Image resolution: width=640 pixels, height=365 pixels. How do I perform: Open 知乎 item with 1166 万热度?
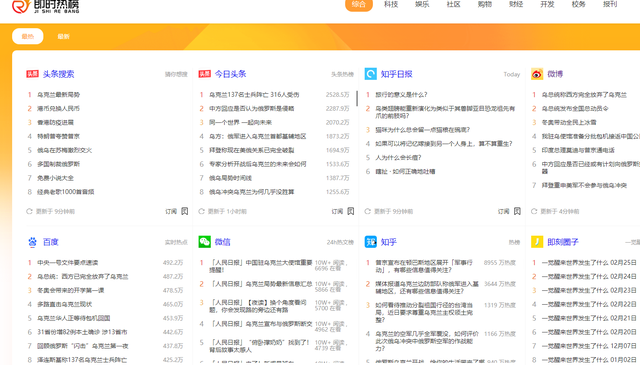click(427, 341)
